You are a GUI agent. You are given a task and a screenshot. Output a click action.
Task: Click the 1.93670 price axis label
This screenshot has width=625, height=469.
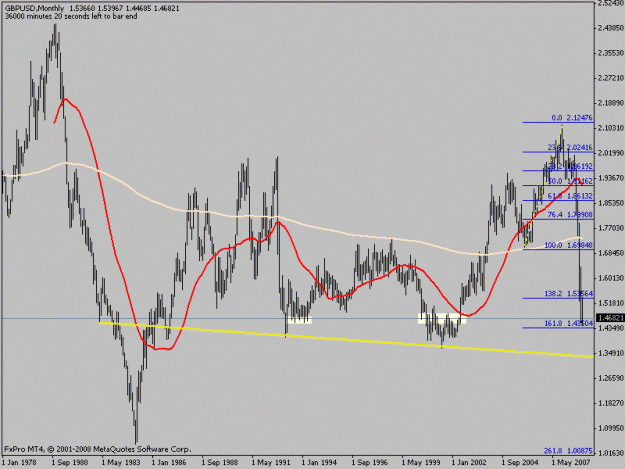click(x=611, y=178)
